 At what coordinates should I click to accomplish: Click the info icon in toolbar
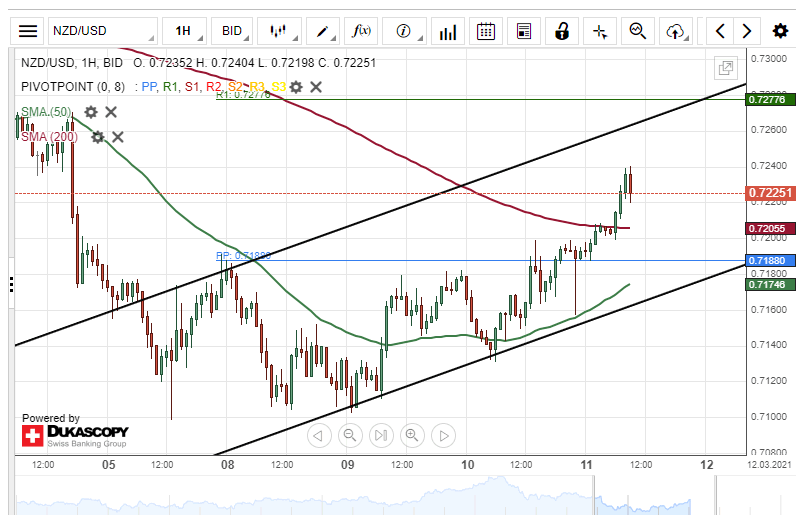404,31
